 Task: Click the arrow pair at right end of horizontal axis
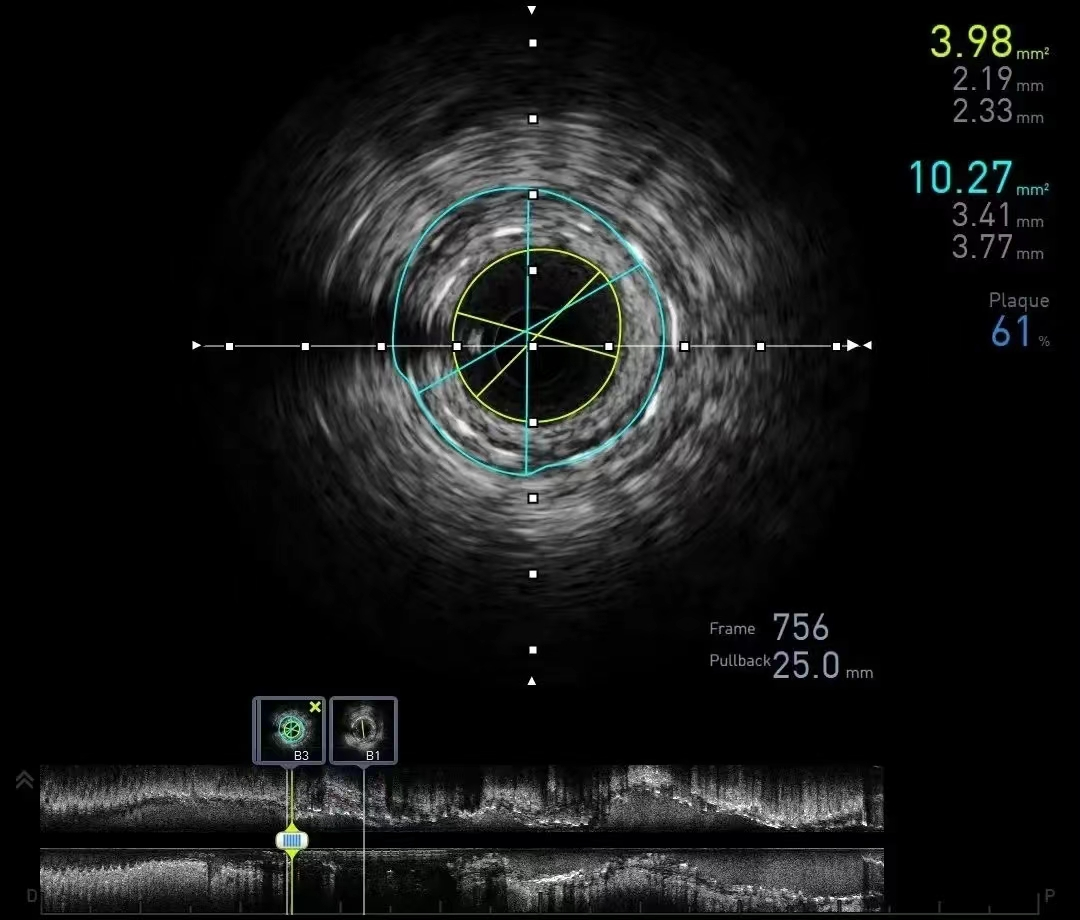point(859,346)
